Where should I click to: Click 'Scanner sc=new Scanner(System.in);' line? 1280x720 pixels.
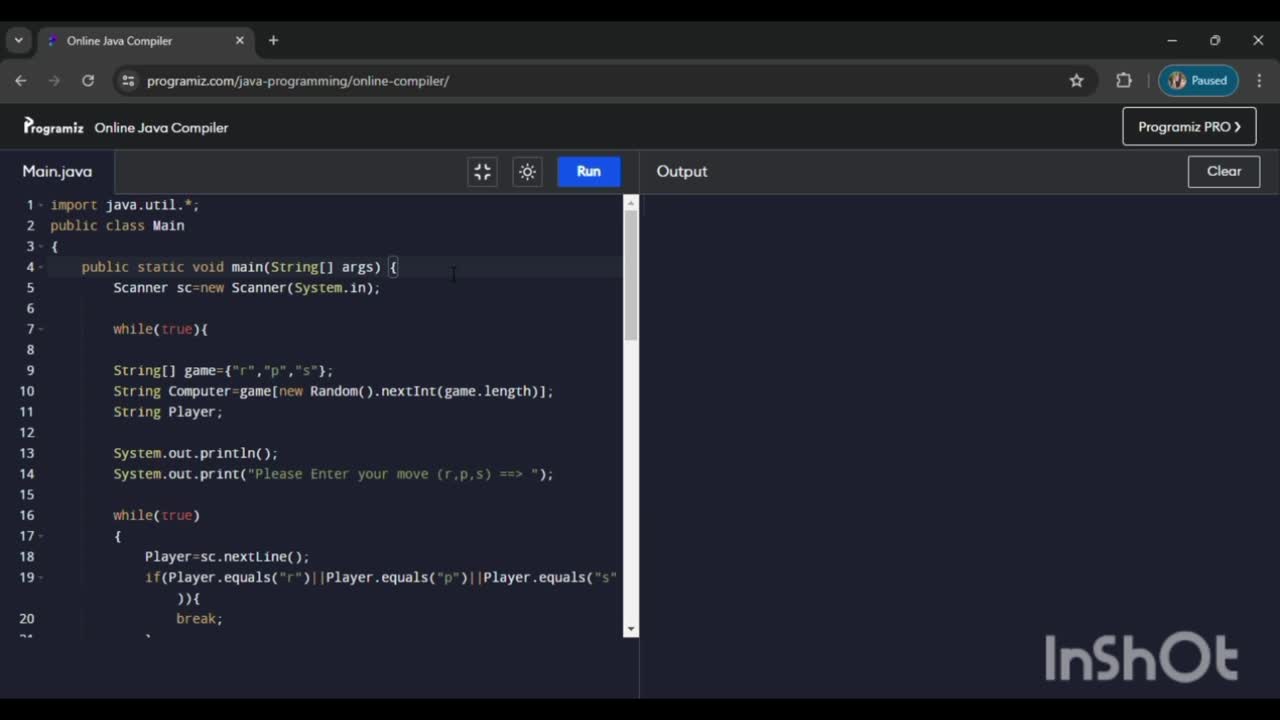(247, 288)
